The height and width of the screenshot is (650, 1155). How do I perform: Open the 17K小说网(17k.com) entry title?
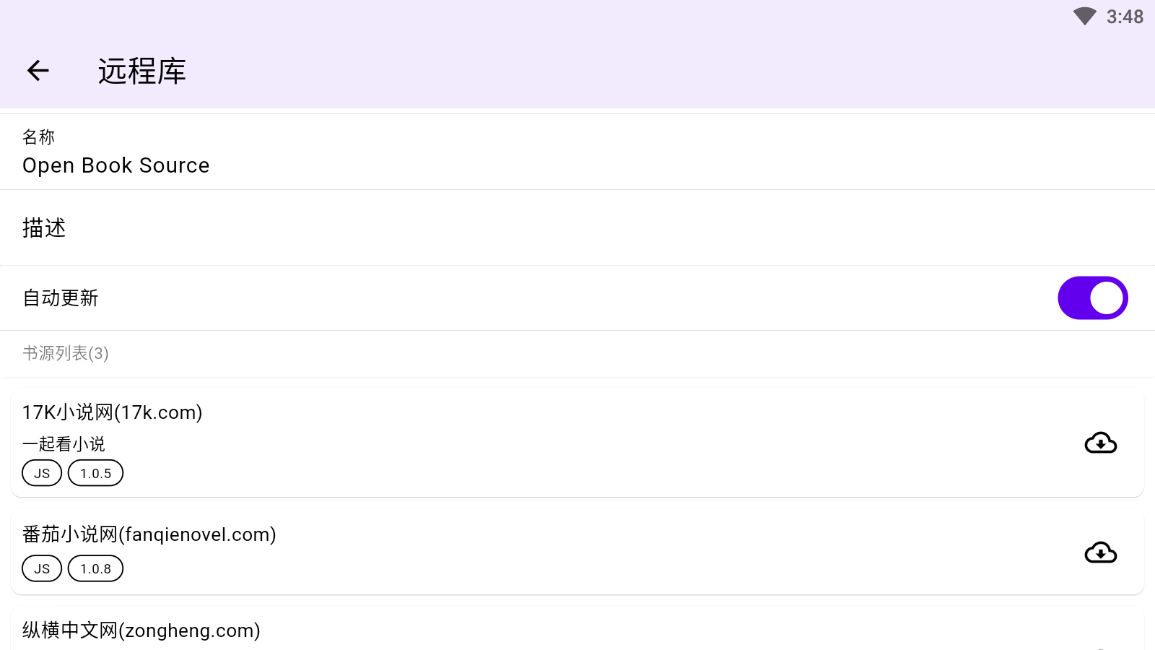click(112, 412)
